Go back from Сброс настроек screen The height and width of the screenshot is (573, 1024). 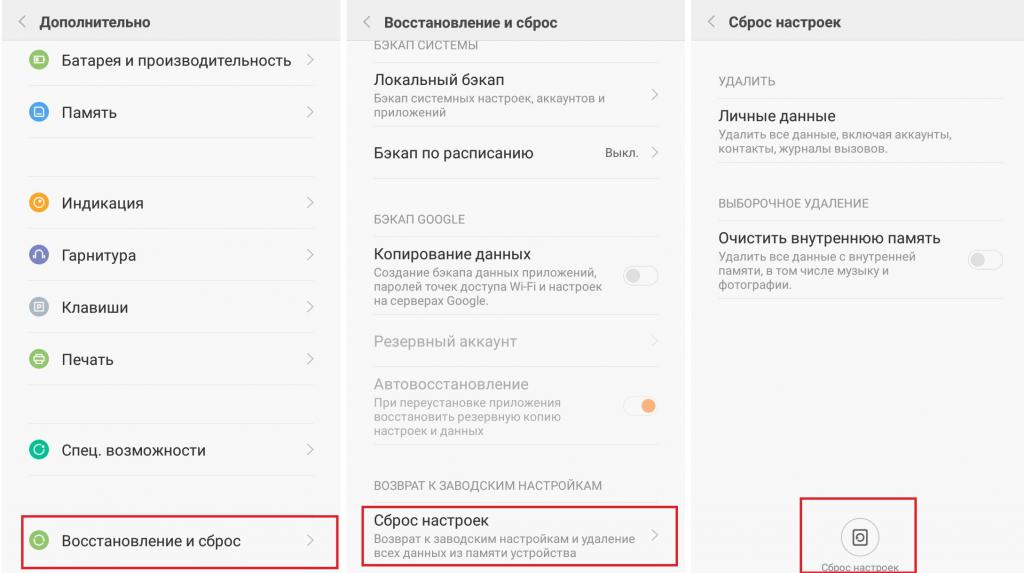click(712, 22)
